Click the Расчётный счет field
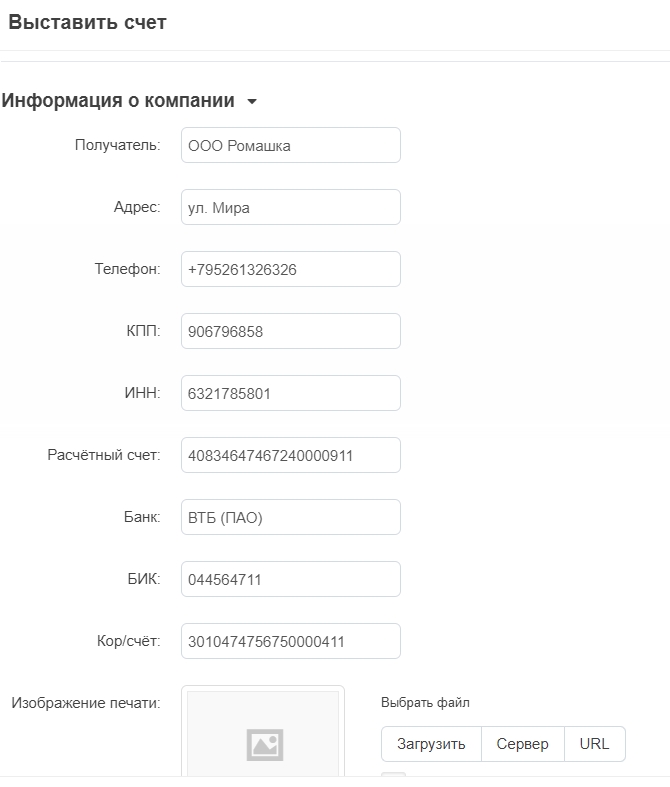670x787 pixels. click(291, 455)
